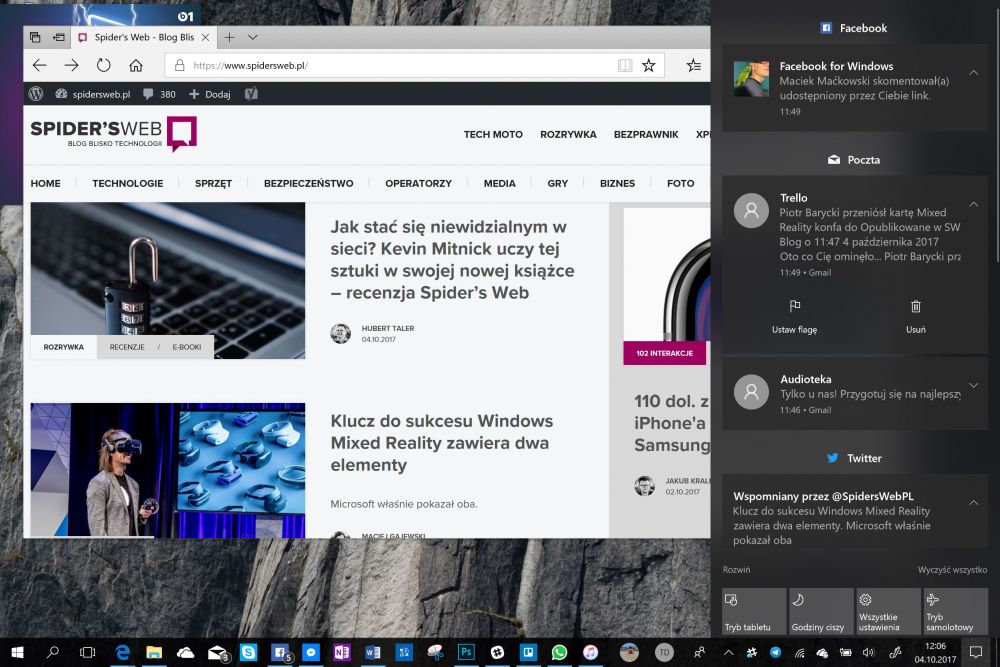Go back in the Edge browser
Viewport: 1000px width, 667px height.
(x=40, y=65)
